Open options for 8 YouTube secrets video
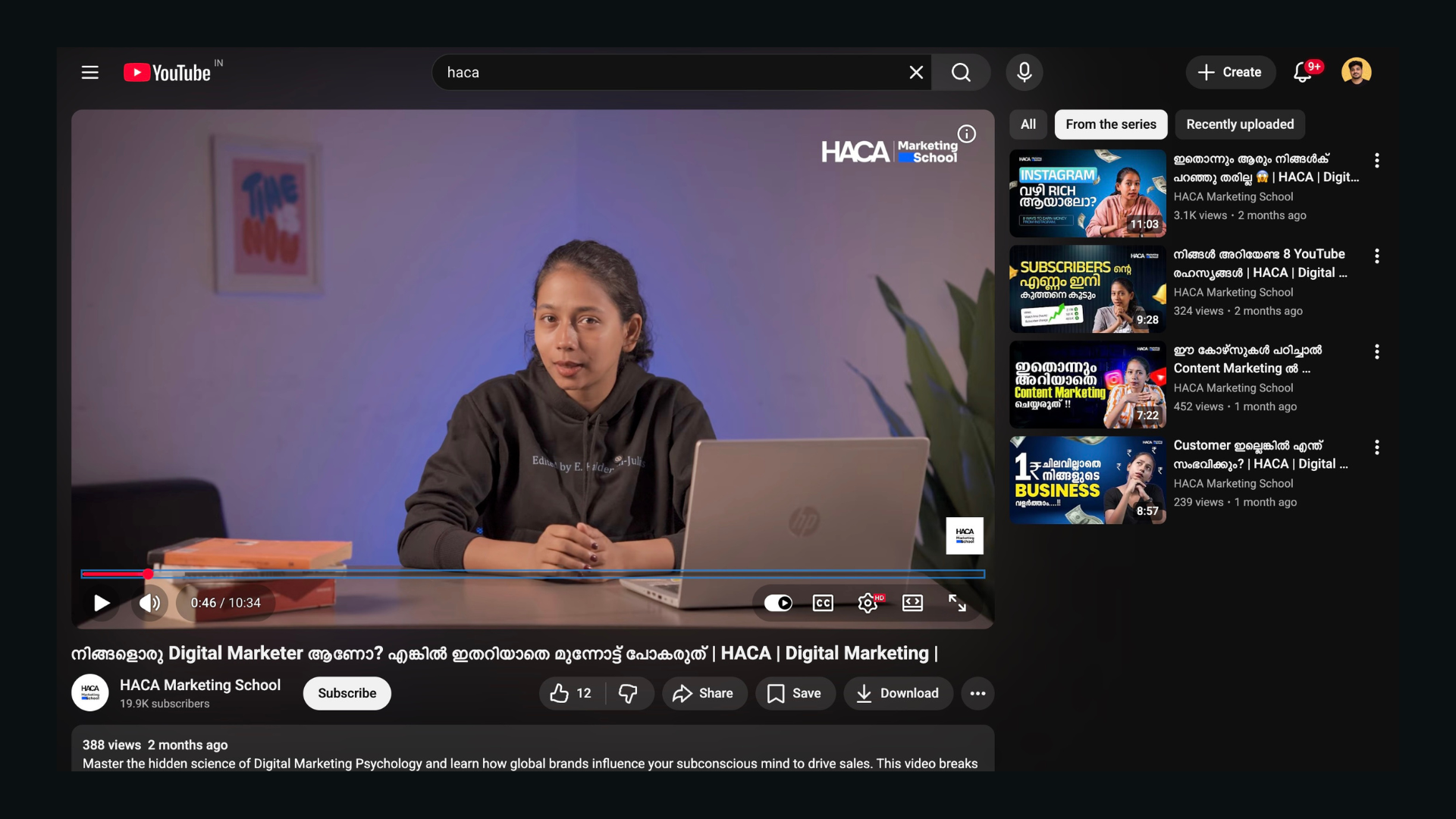 (1376, 256)
